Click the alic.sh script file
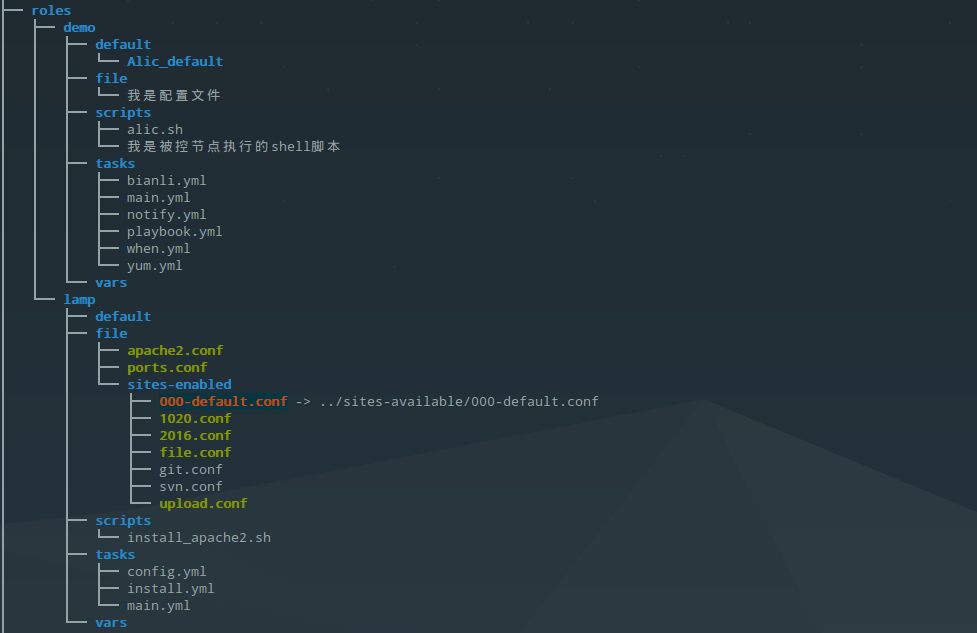 (155, 130)
